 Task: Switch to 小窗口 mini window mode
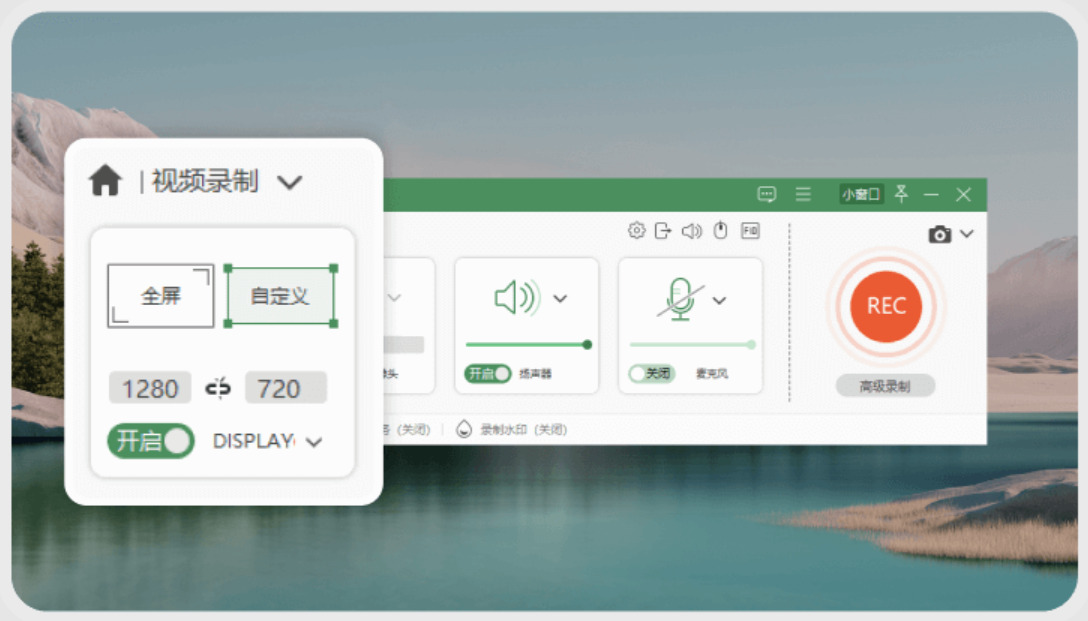[x=861, y=194]
